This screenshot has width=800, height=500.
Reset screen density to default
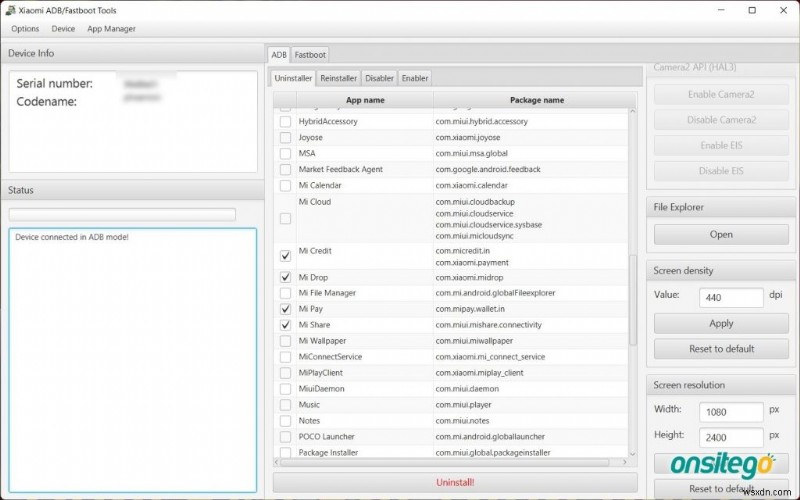click(x=721, y=349)
